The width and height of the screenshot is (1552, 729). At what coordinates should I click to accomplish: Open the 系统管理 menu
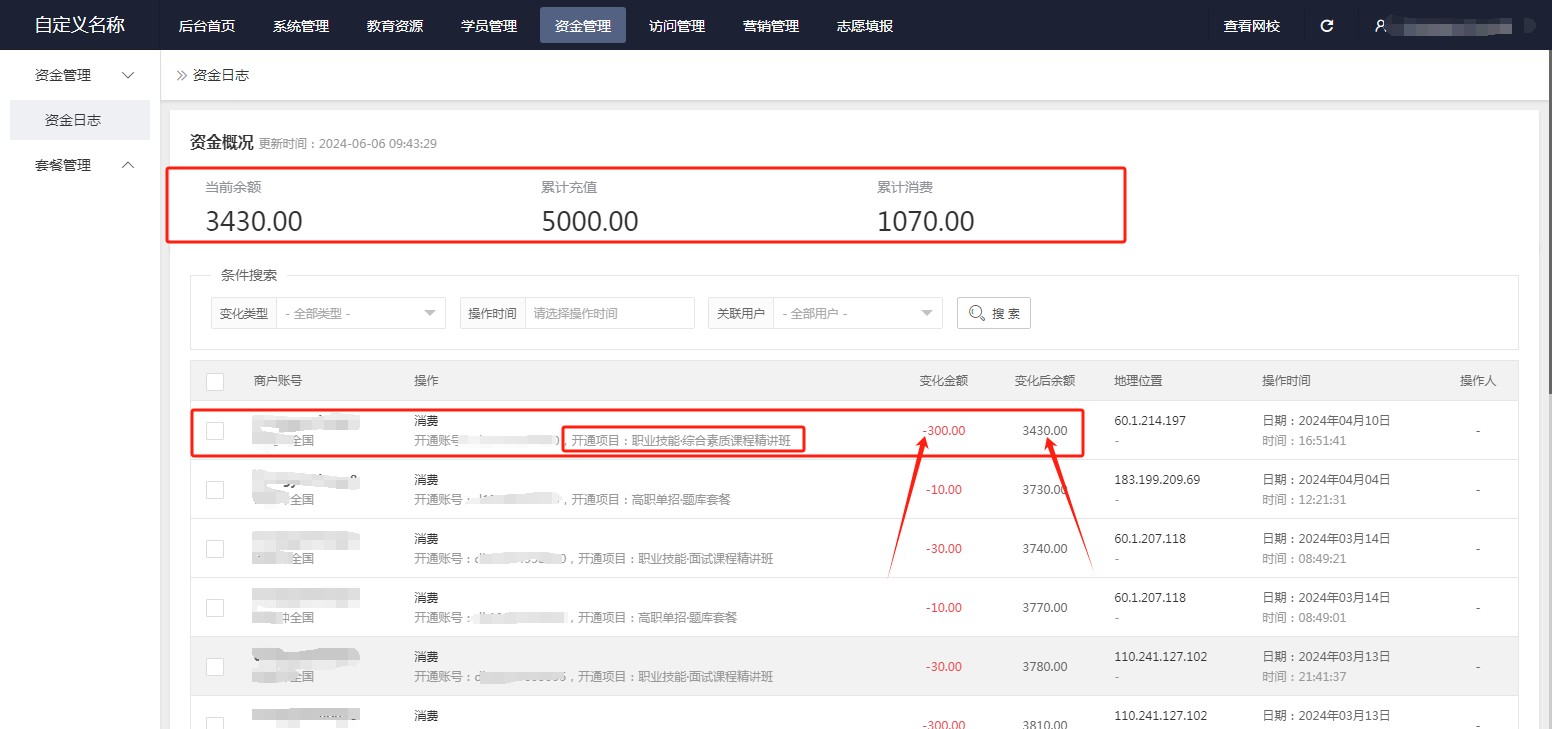pyautogui.click(x=301, y=26)
